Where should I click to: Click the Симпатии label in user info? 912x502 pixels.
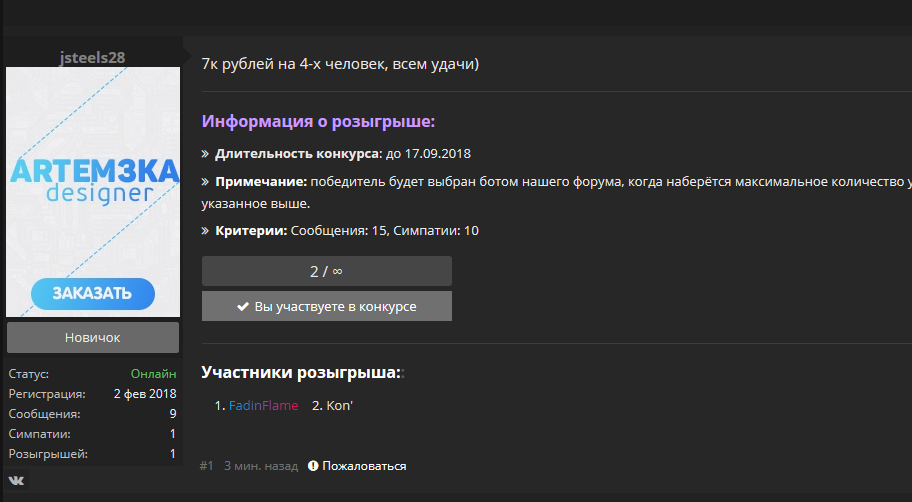(x=40, y=434)
